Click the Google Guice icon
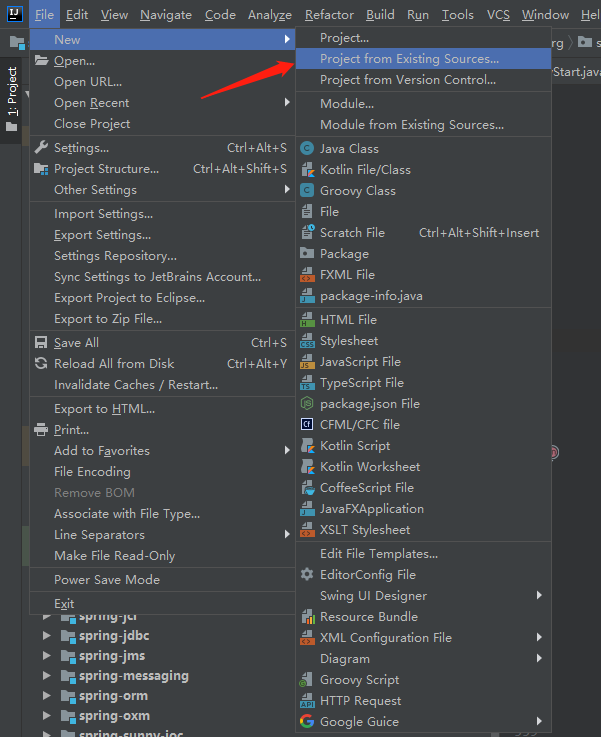The width and height of the screenshot is (601, 737). [307, 721]
